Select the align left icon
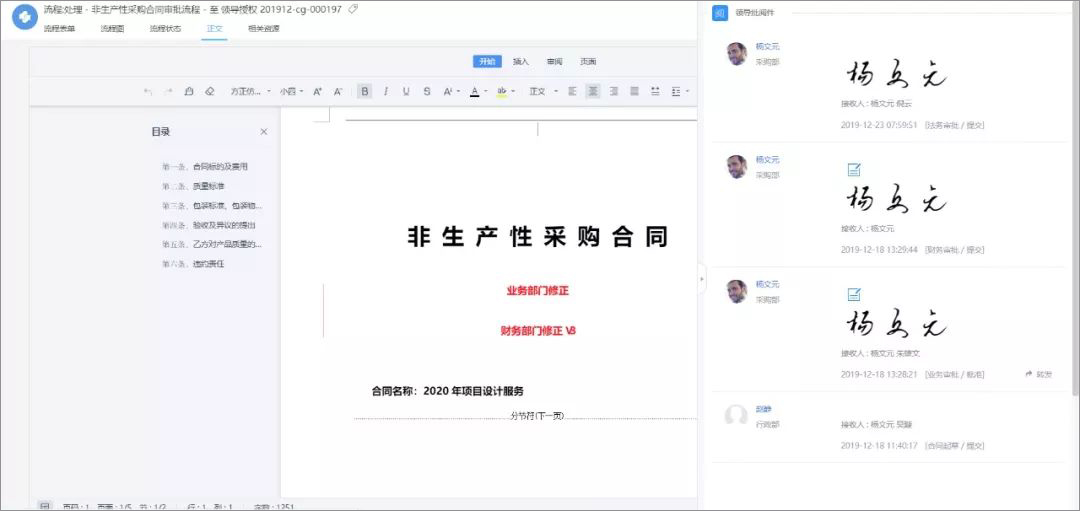The height and width of the screenshot is (511, 1080). point(573,91)
